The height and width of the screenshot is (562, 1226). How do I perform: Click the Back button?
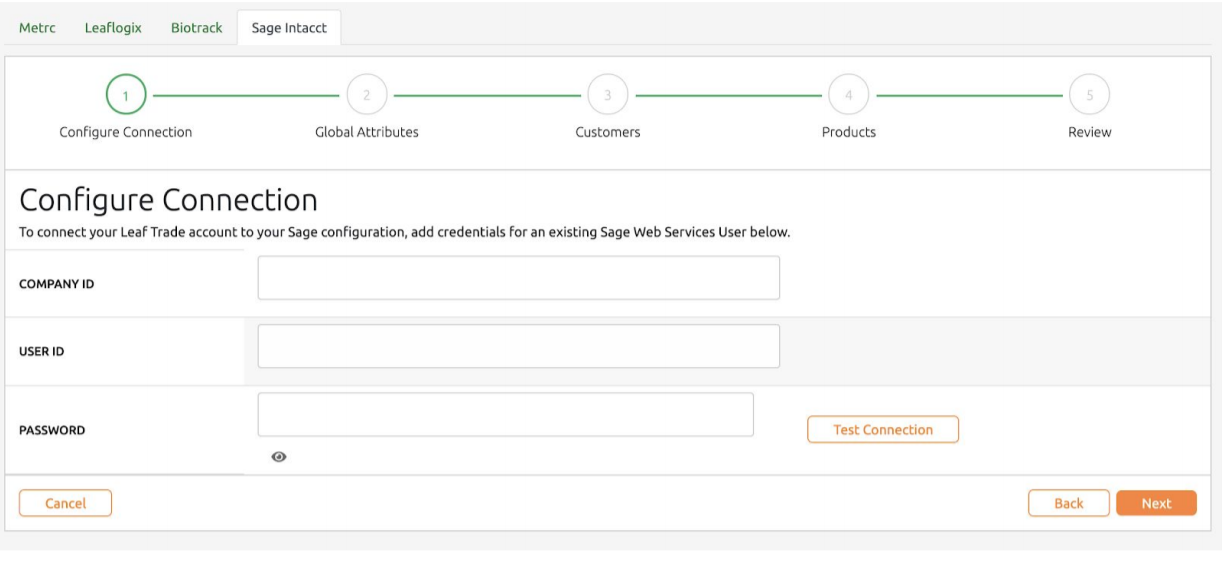coord(1068,503)
